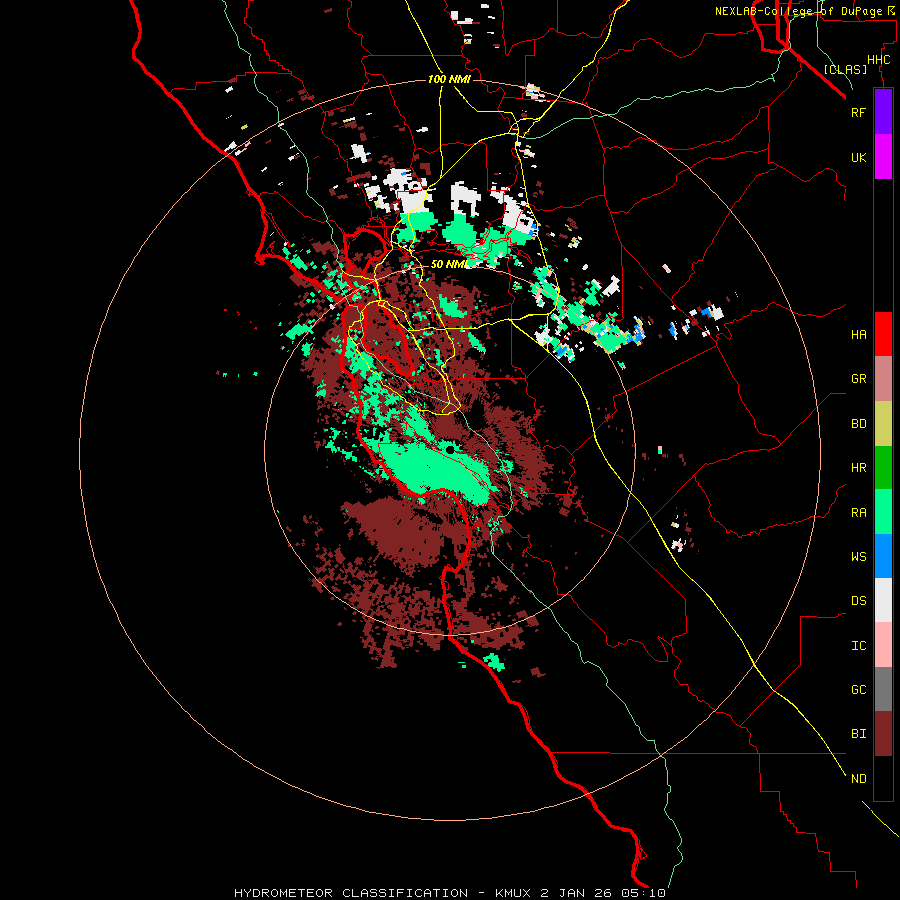Screen dimensions: 900x900
Task: Click the [CLAS] label text
Action: click(845, 69)
